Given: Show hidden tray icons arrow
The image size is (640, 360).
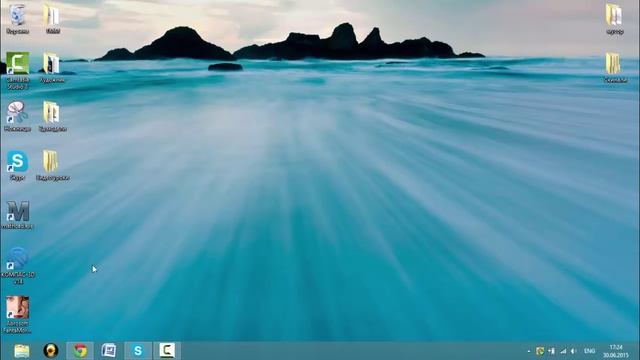Looking at the screenshot, I should coord(529,351).
